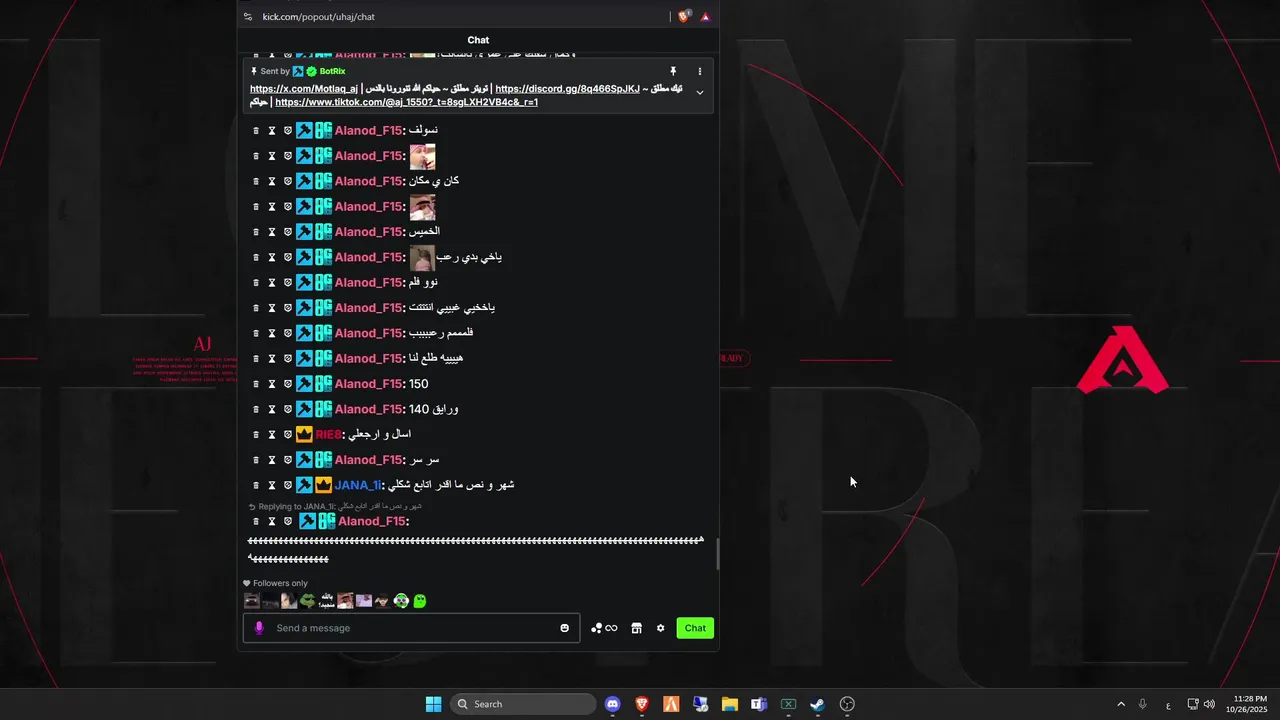Click the green Chat send button

point(695,628)
